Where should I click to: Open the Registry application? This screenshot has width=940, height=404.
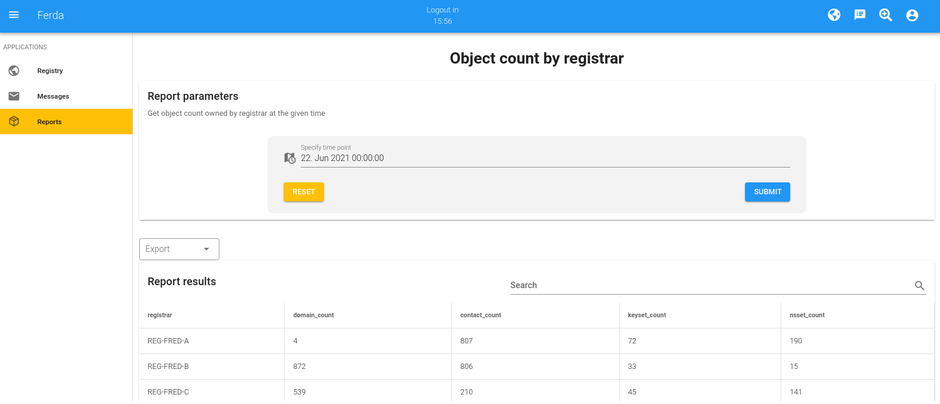[x=66, y=71]
